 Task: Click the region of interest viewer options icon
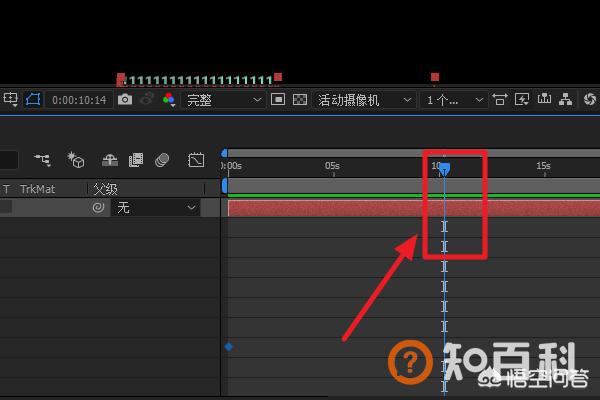tap(10, 100)
